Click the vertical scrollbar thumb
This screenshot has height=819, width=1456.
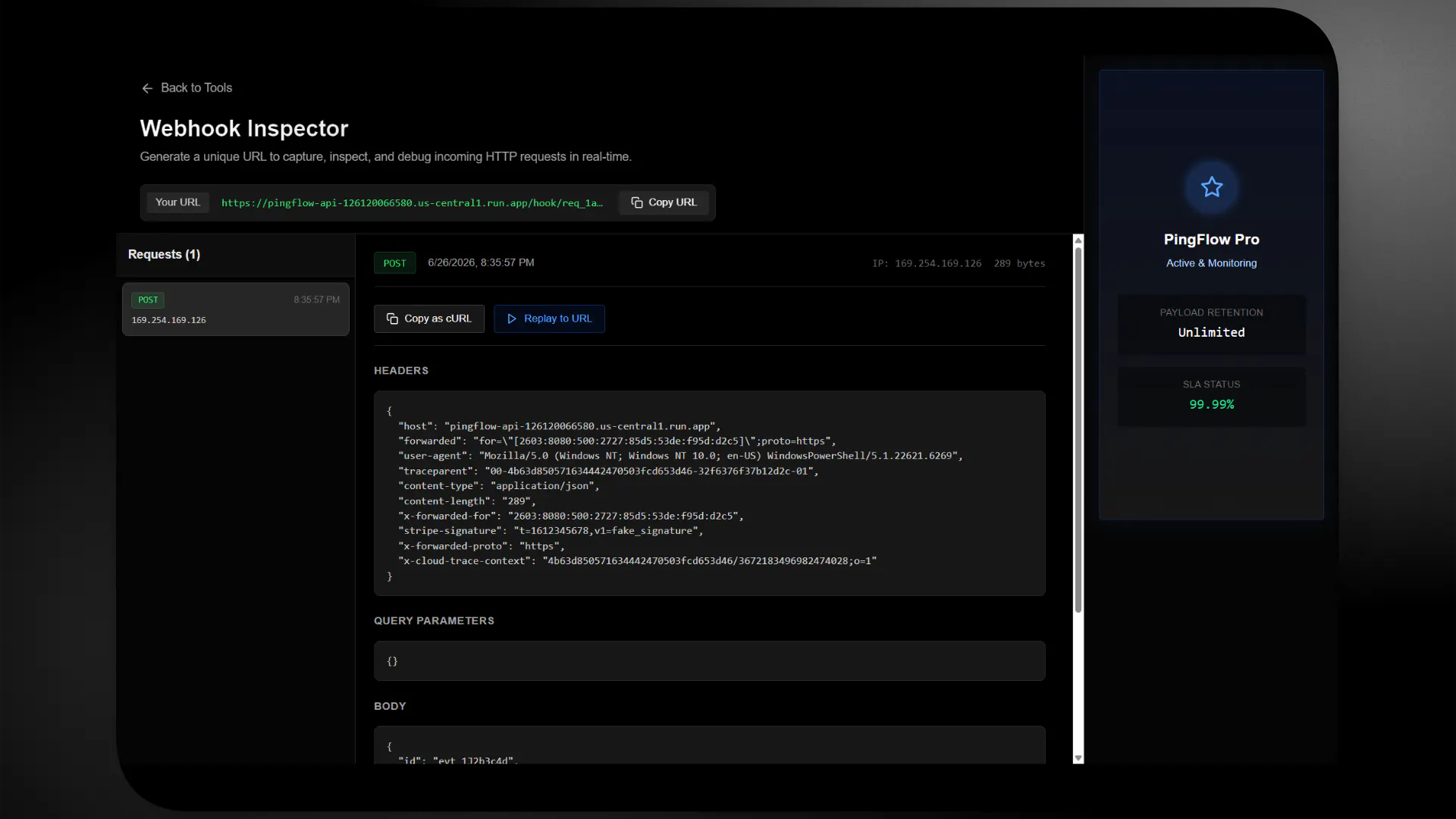pos(1078,430)
